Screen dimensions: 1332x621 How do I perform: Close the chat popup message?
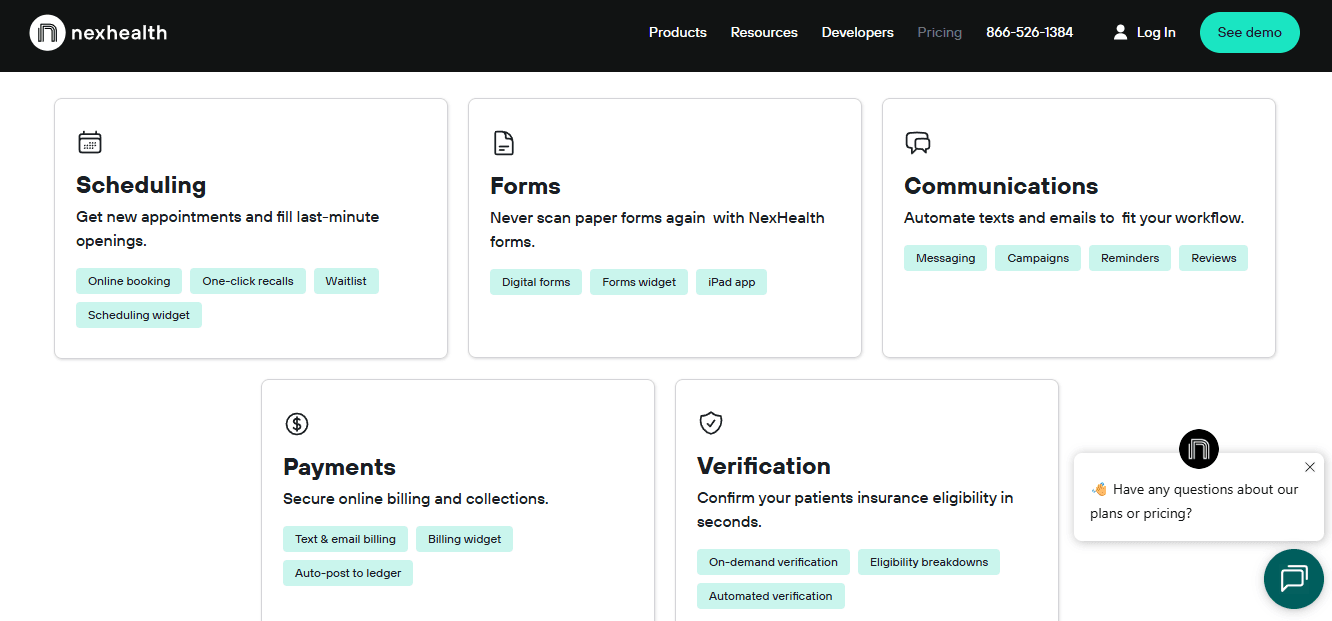click(x=1310, y=467)
